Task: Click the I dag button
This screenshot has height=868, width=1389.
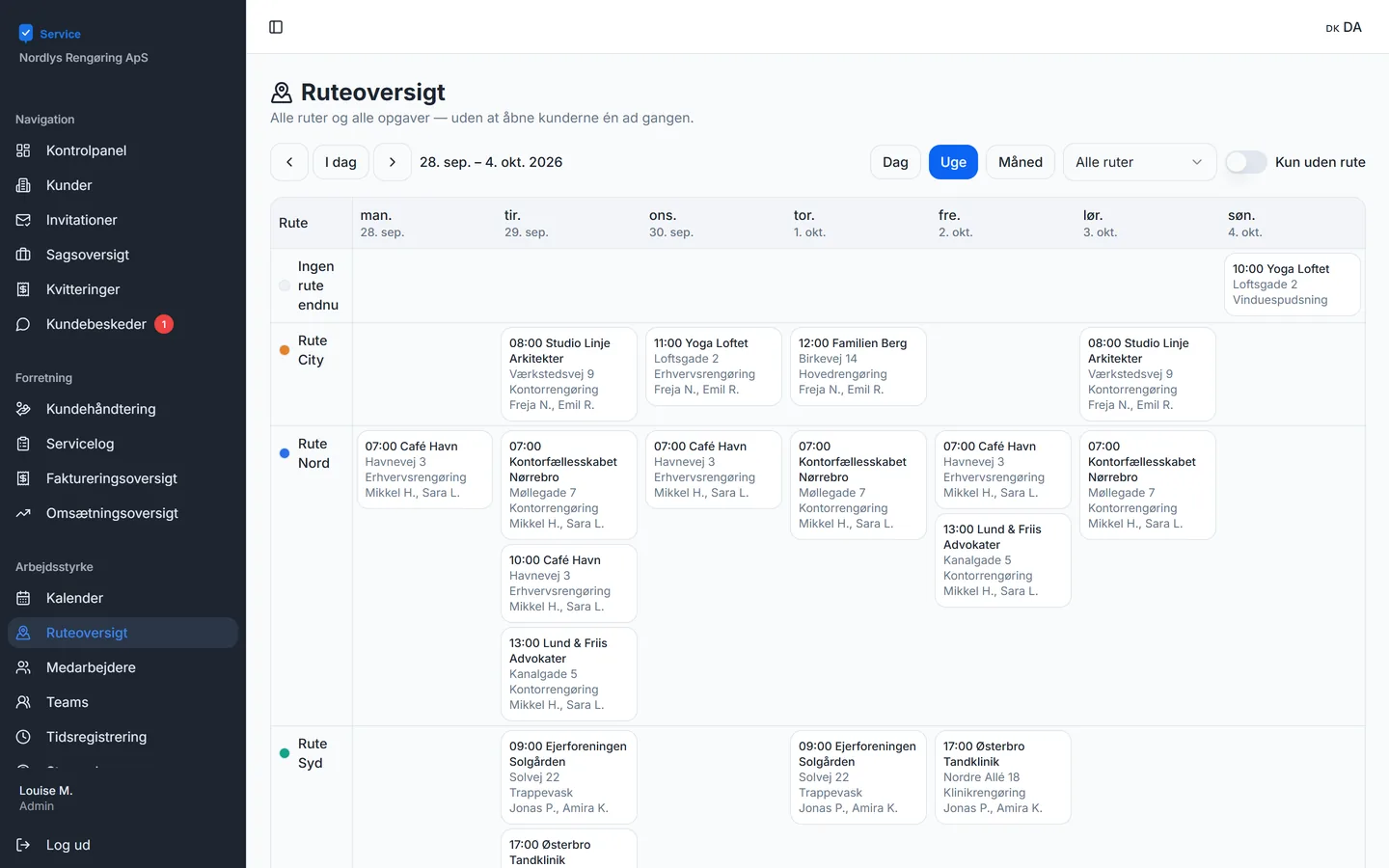Action: 340,162
